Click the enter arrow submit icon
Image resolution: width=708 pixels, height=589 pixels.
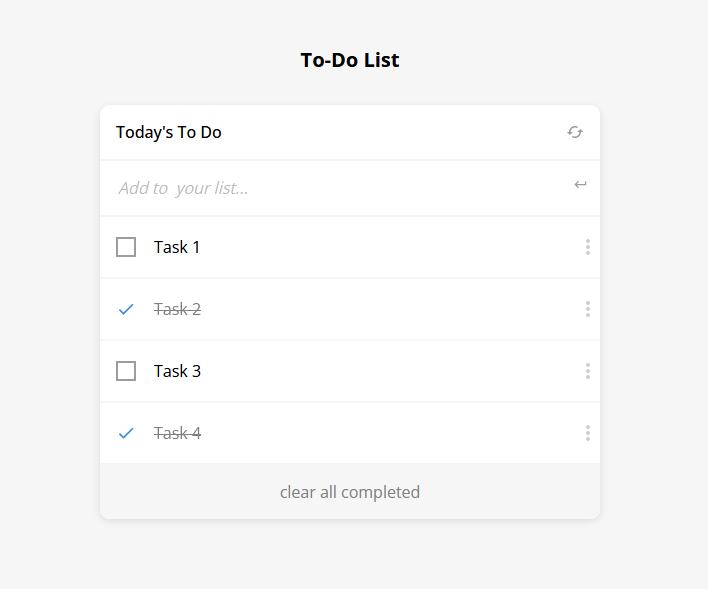coord(580,184)
